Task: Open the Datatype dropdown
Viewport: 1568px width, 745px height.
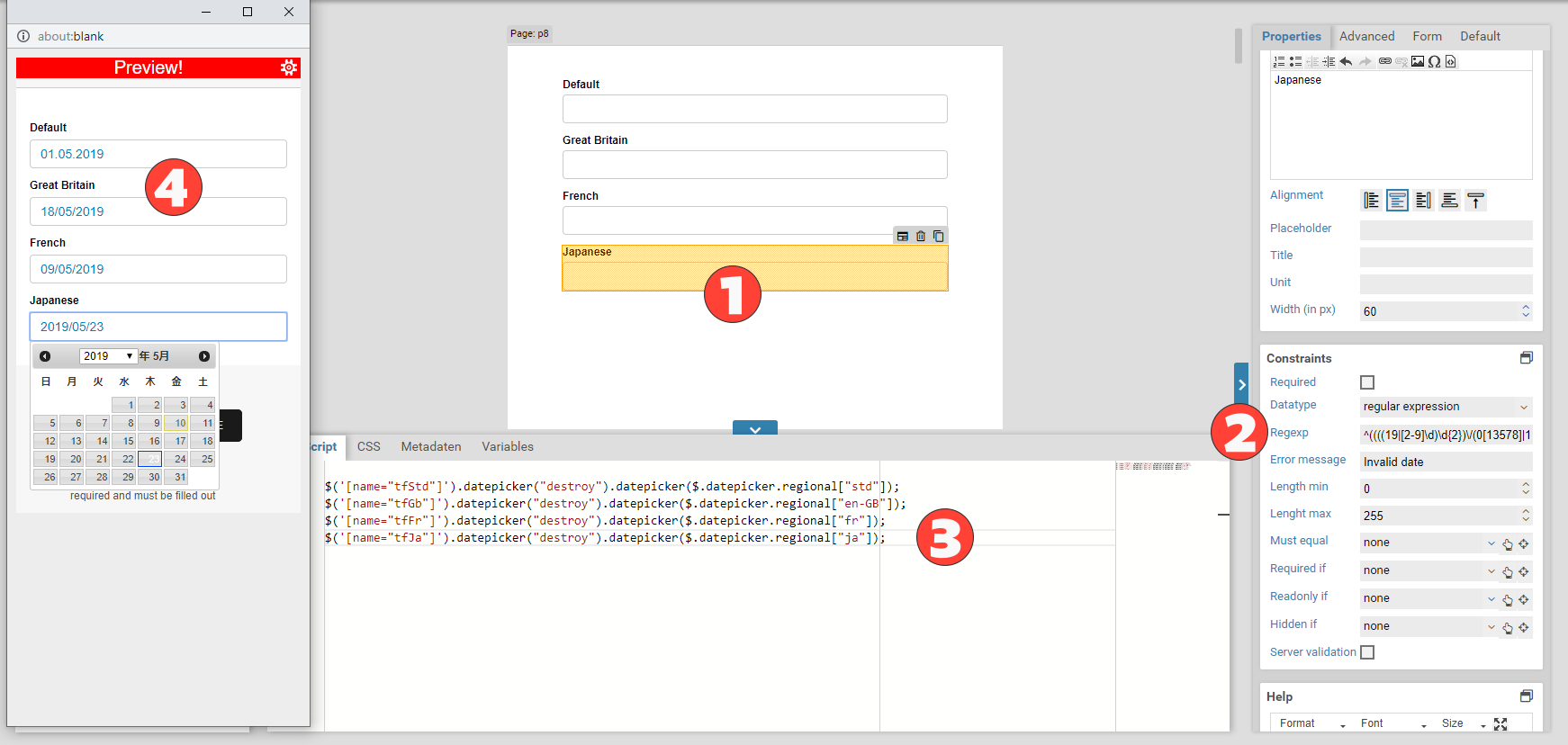Action: tap(1445, 407)
